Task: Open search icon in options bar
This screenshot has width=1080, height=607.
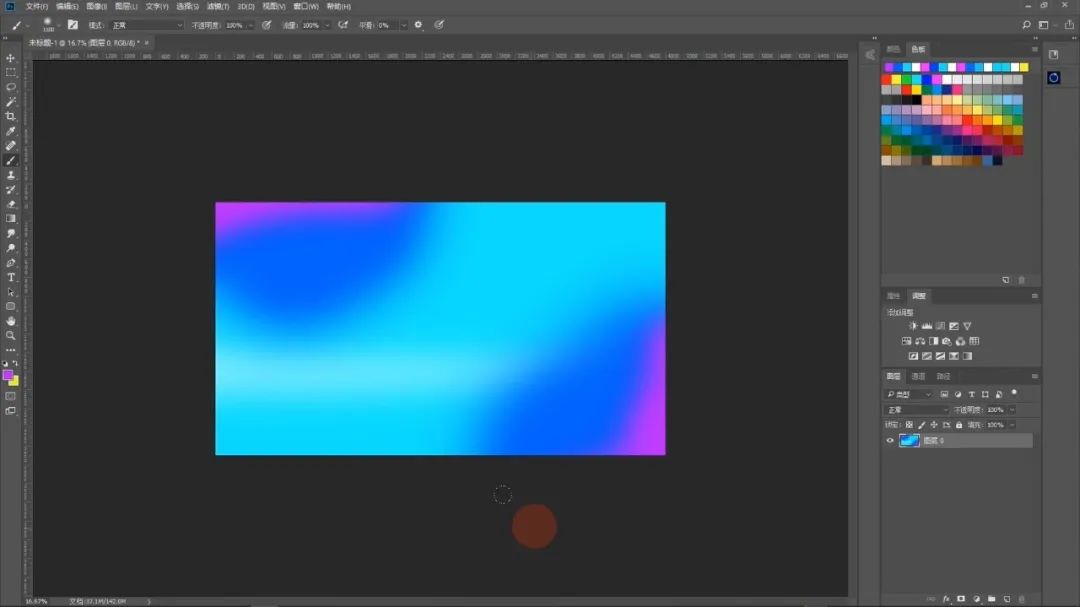Action: tap(1026, 25)
